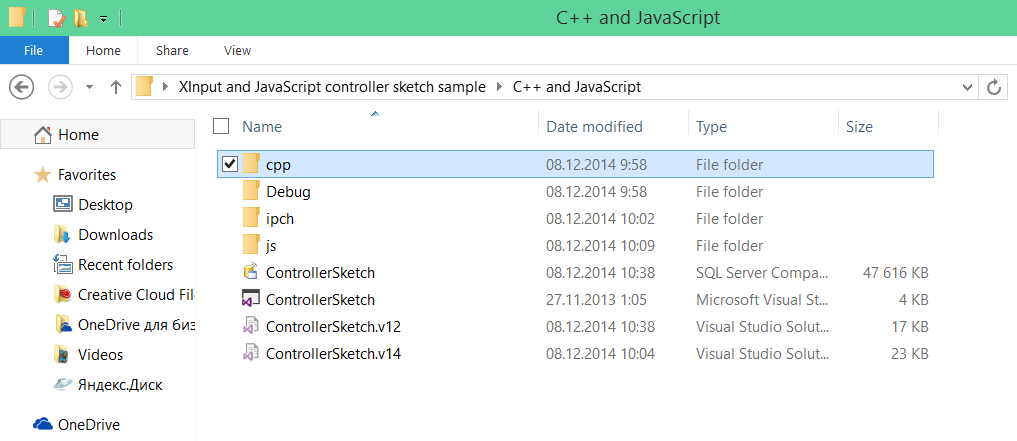Click the XInput and JavaScript breadcrumb link
1017x441 pixels.
tap(331, 87)
